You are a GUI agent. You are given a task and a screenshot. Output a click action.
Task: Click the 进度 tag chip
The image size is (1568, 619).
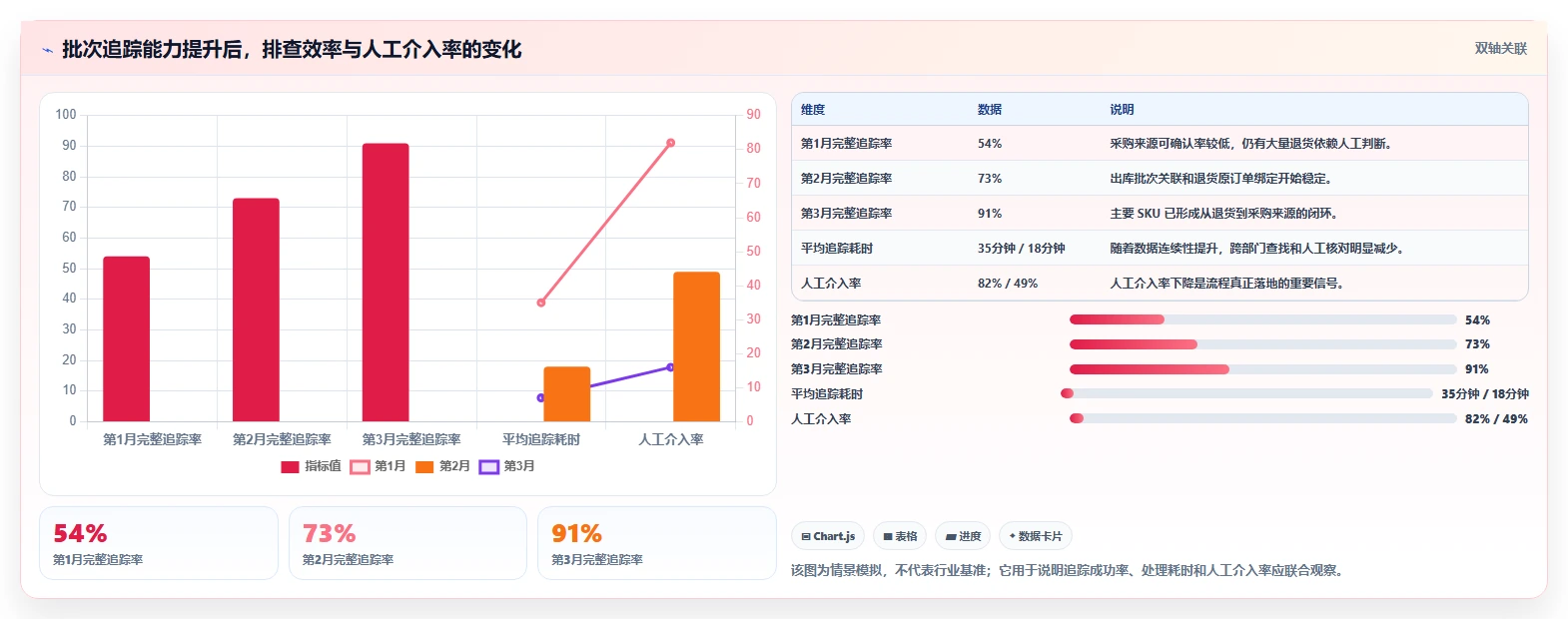point(963,536)
